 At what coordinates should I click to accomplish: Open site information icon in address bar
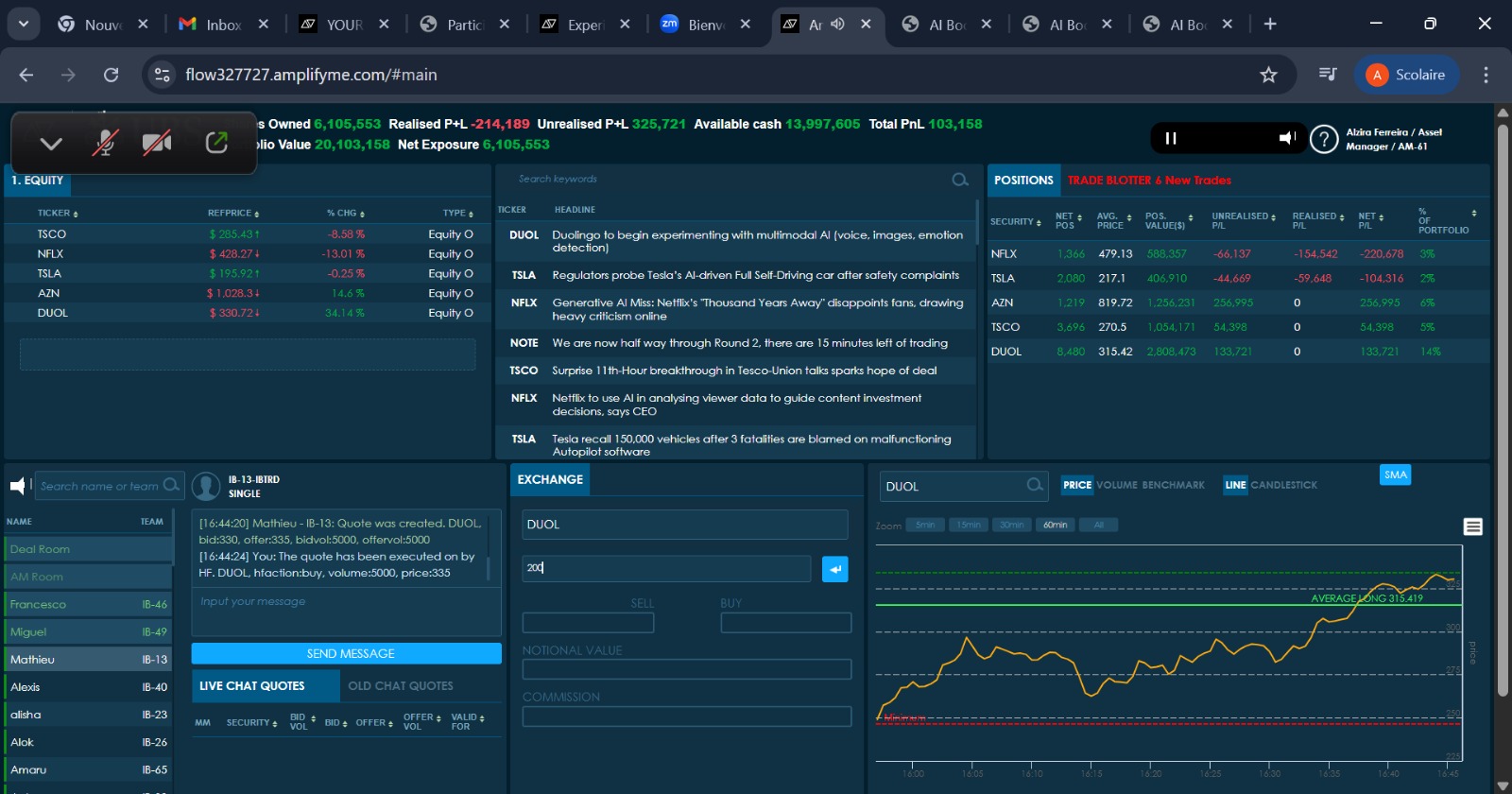[x=163, y=75]
